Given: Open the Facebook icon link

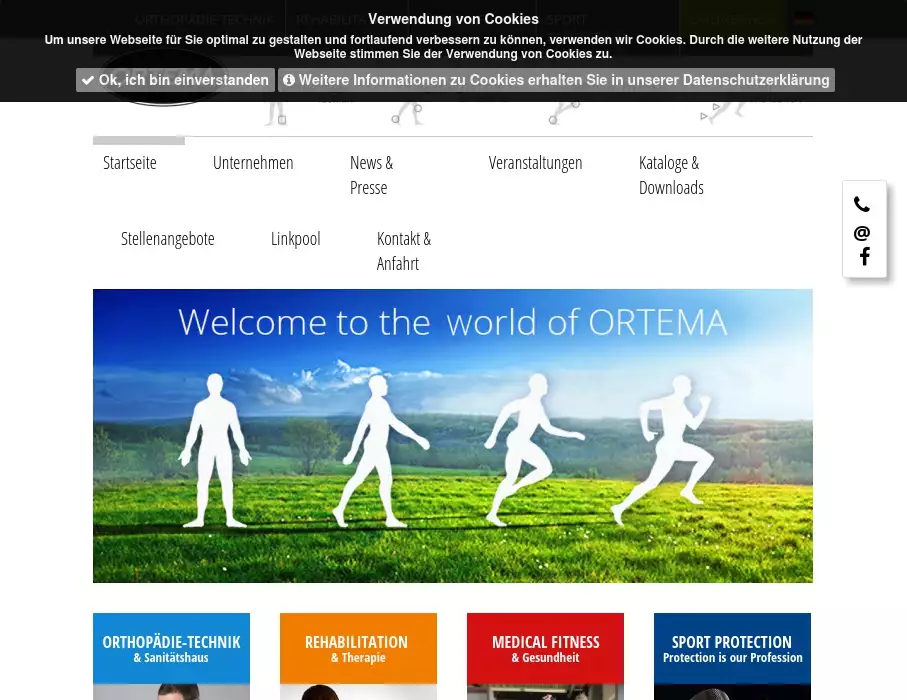Looking at the screenshot, I should [x=864, y=257].
